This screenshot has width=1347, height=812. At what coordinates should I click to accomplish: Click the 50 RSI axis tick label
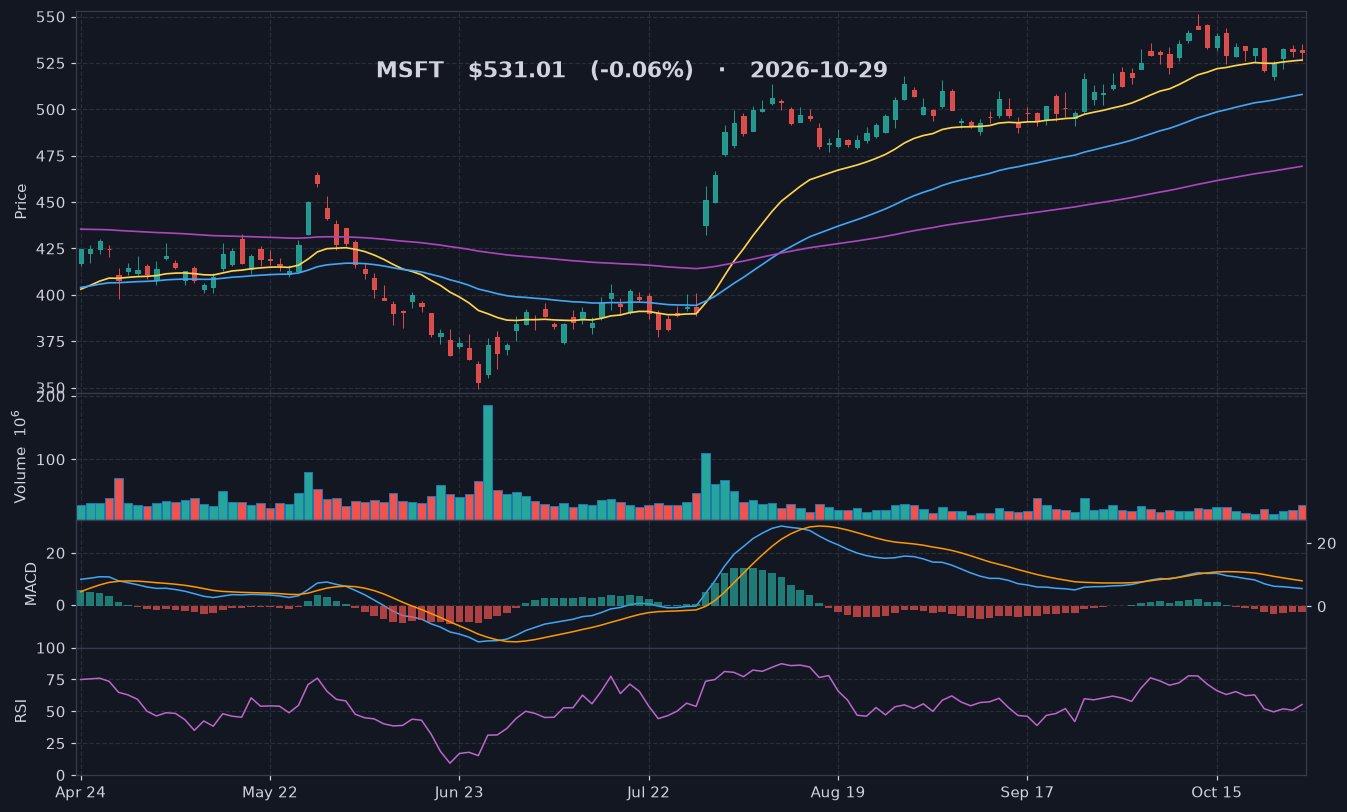pyautogui.click(x=57, y=712)
